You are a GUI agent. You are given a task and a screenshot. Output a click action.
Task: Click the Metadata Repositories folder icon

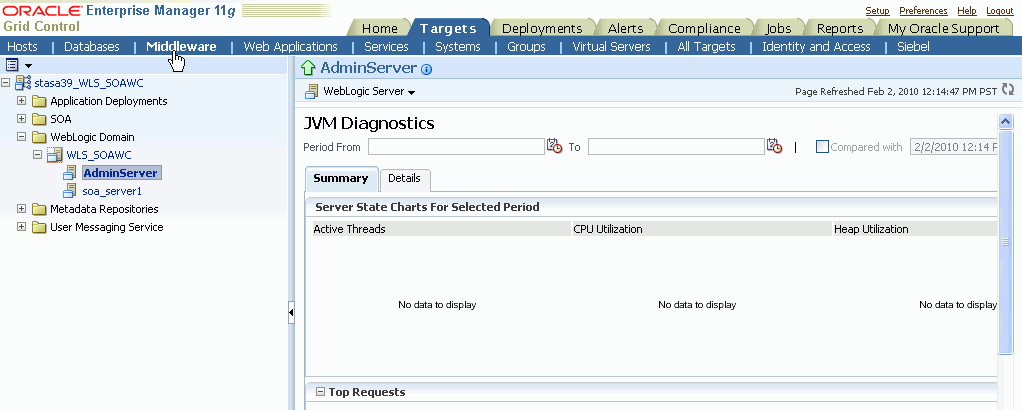click(39, 209)
